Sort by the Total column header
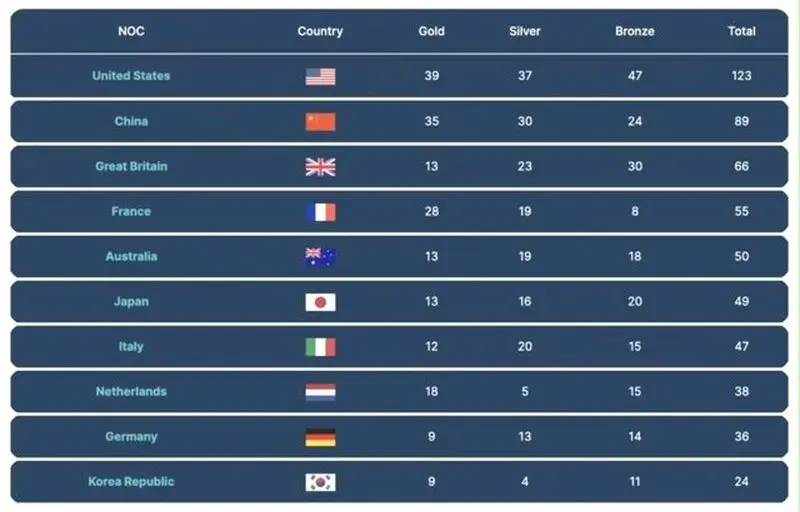Image resolution: width=800 pixels, height=512 pixels. (742, 31)
